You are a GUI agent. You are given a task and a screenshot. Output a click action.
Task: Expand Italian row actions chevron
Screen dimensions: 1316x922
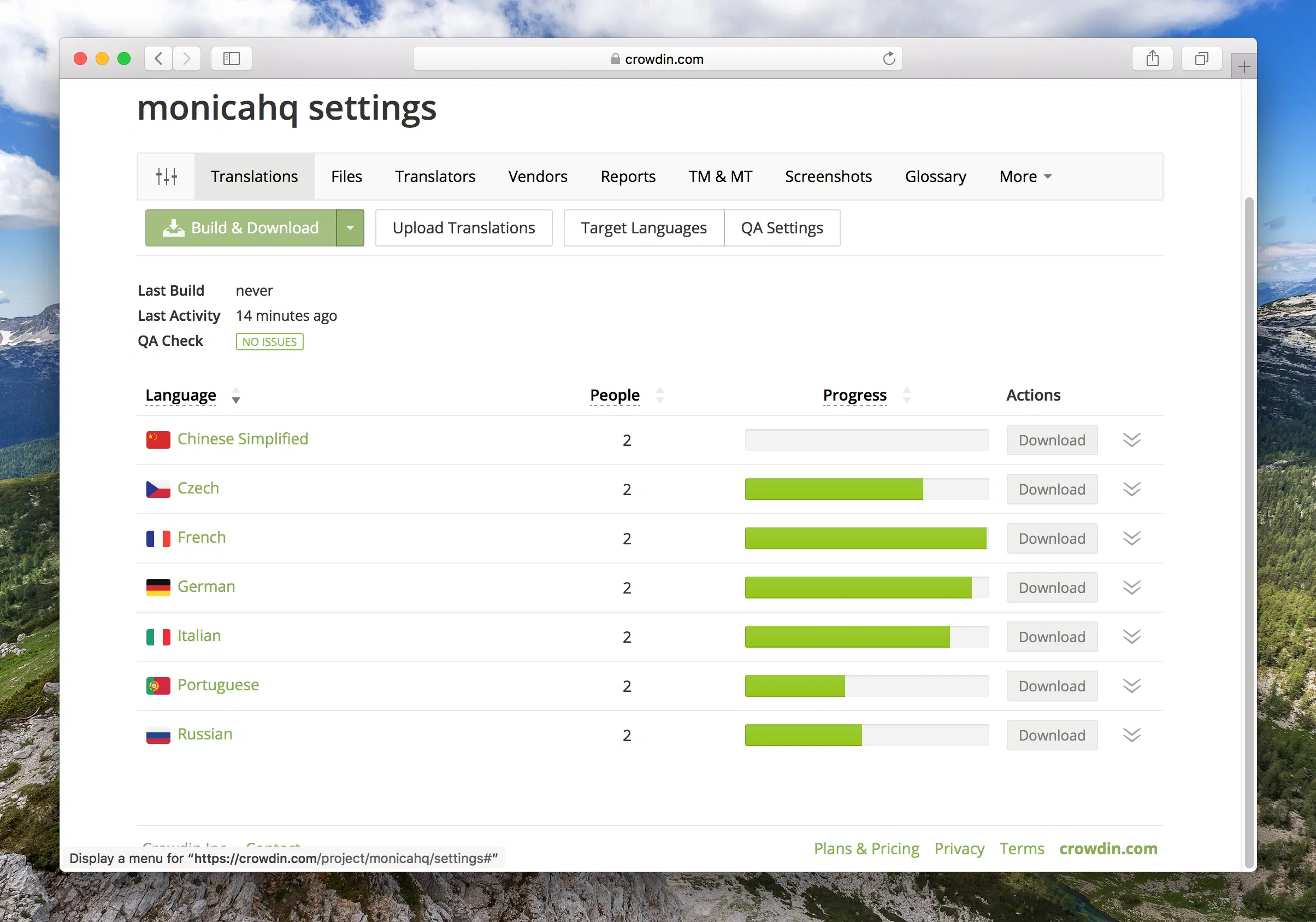point(1131,637)
